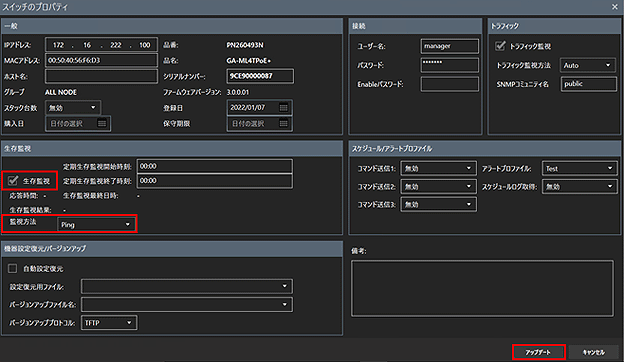
Task: Click the SNMPコミュニティ名 field containing public
Action: pos(589,84)
